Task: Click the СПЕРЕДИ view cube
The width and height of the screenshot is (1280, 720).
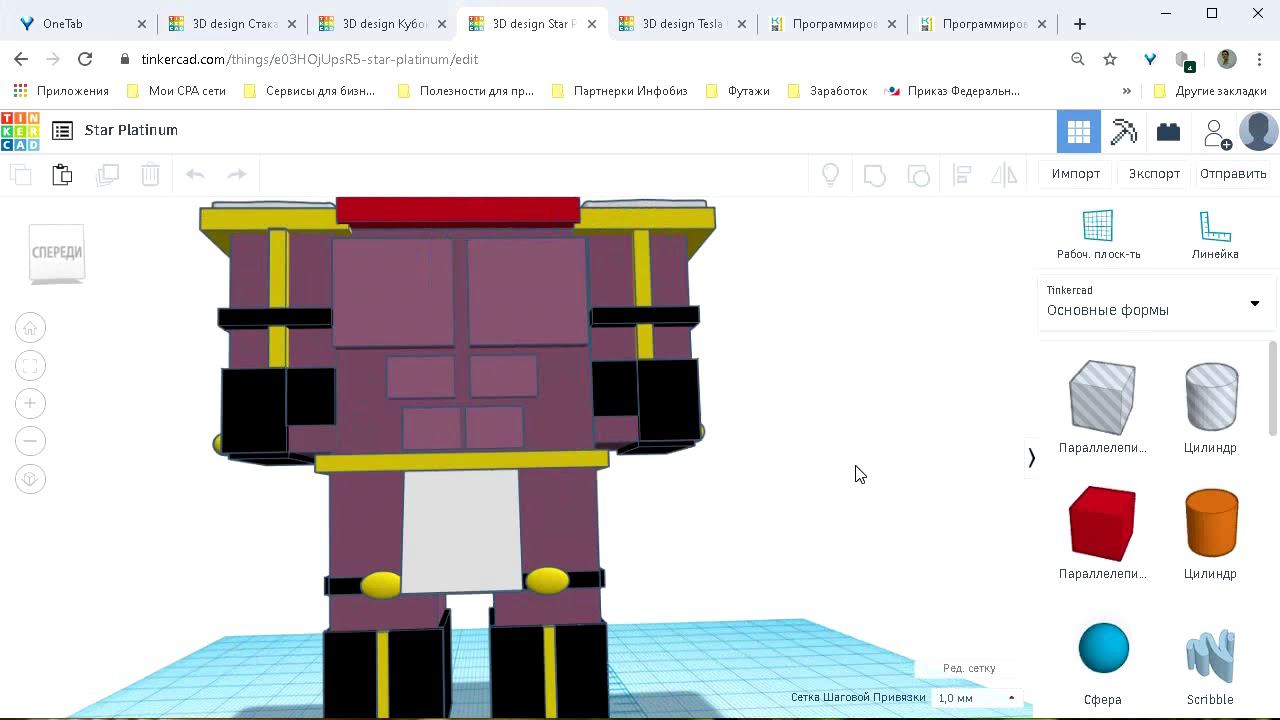Action: tap(57, 252)
